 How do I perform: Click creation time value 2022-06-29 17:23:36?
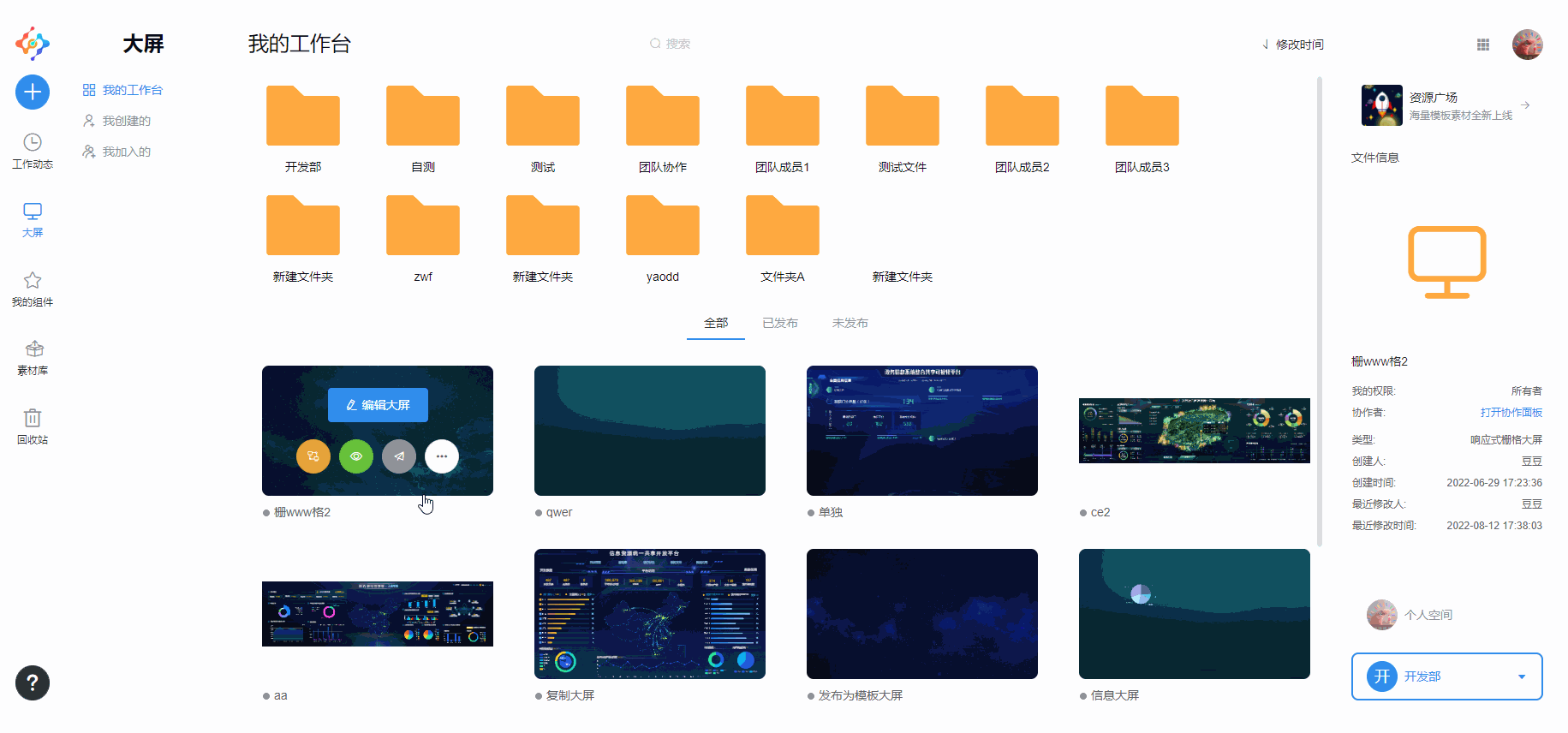(1494, 483)
